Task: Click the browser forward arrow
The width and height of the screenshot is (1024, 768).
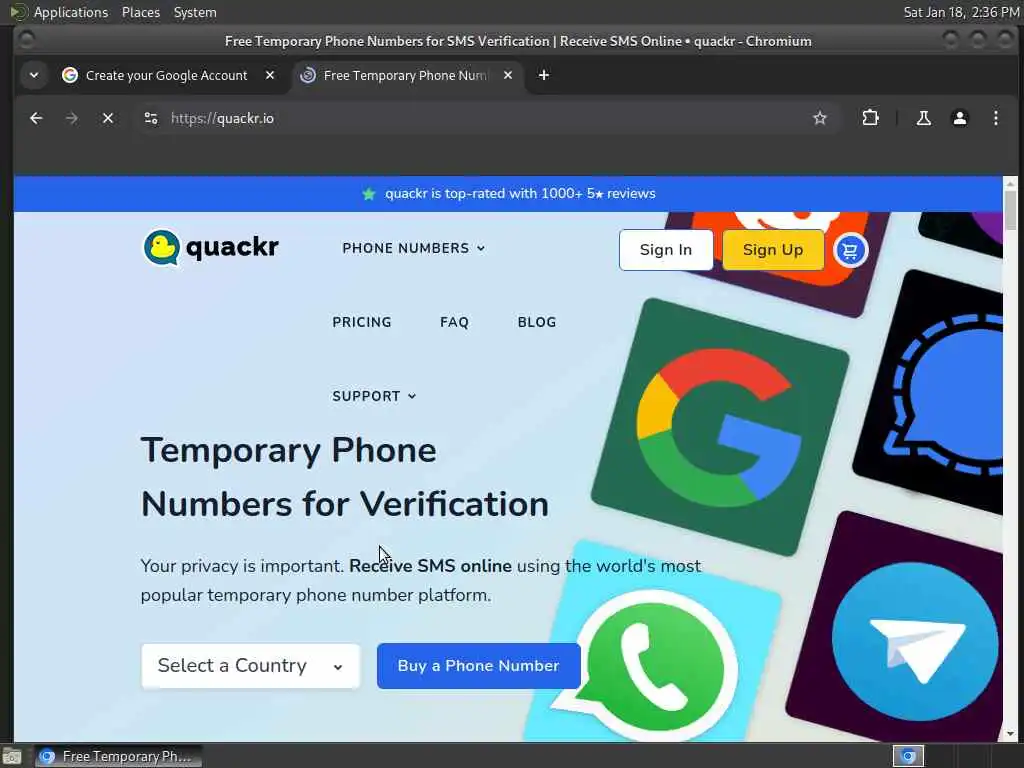Action: coord(72,118)
